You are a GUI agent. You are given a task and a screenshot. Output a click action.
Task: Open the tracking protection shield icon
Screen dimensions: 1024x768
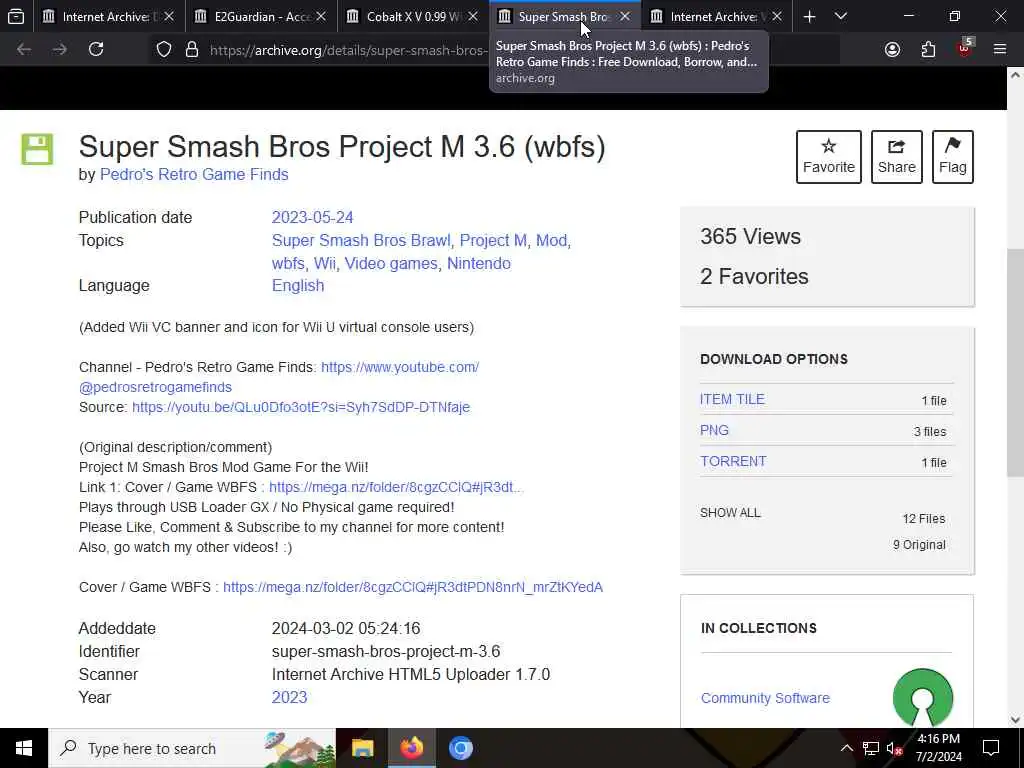[164, 50]
